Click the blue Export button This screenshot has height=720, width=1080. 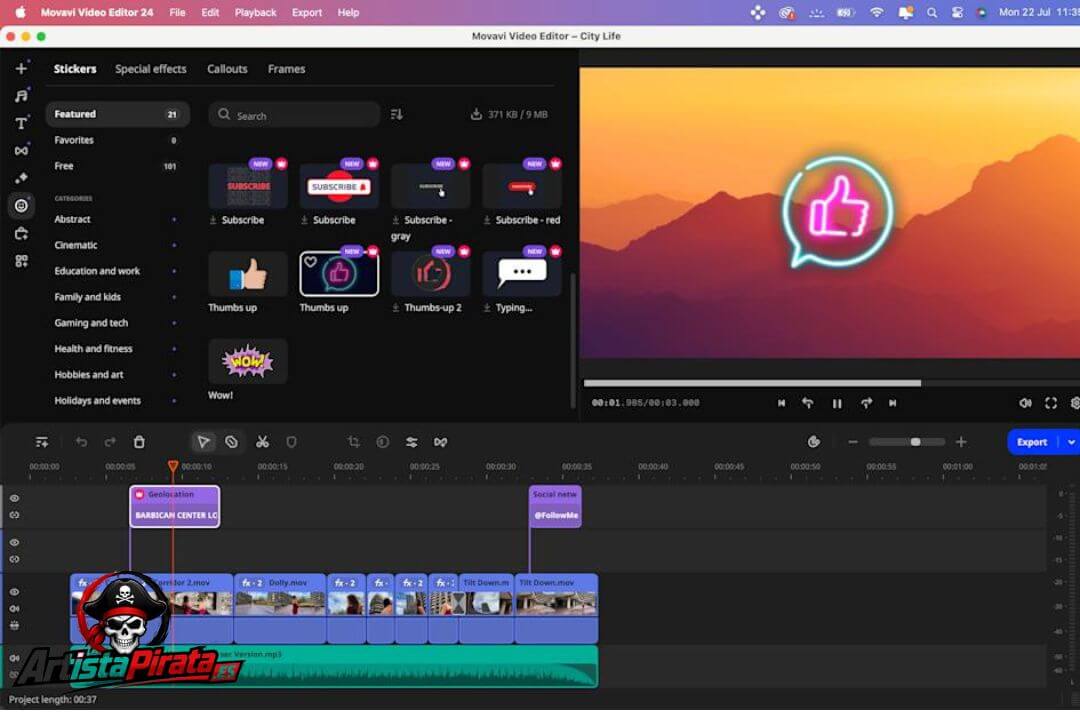click(x=1032, y=442)
